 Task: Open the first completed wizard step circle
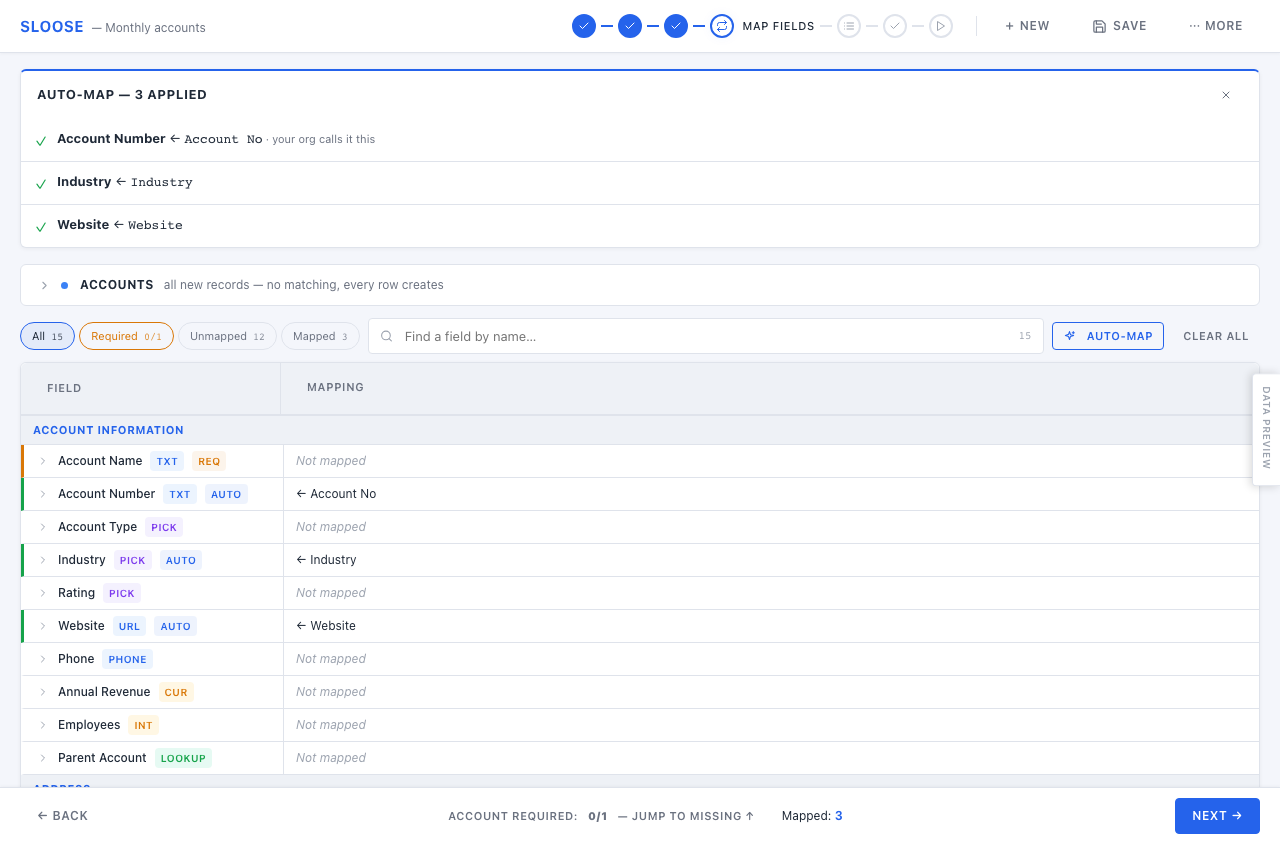coord(584,26)
